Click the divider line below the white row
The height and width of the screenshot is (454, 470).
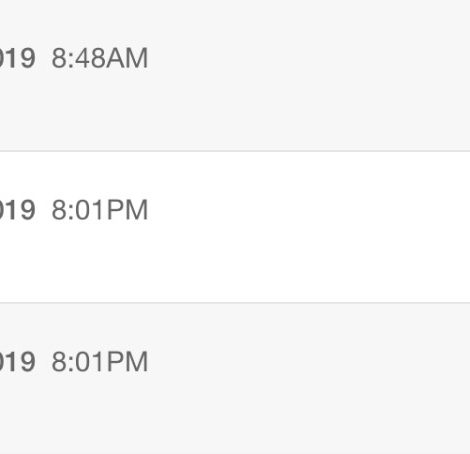235,303
